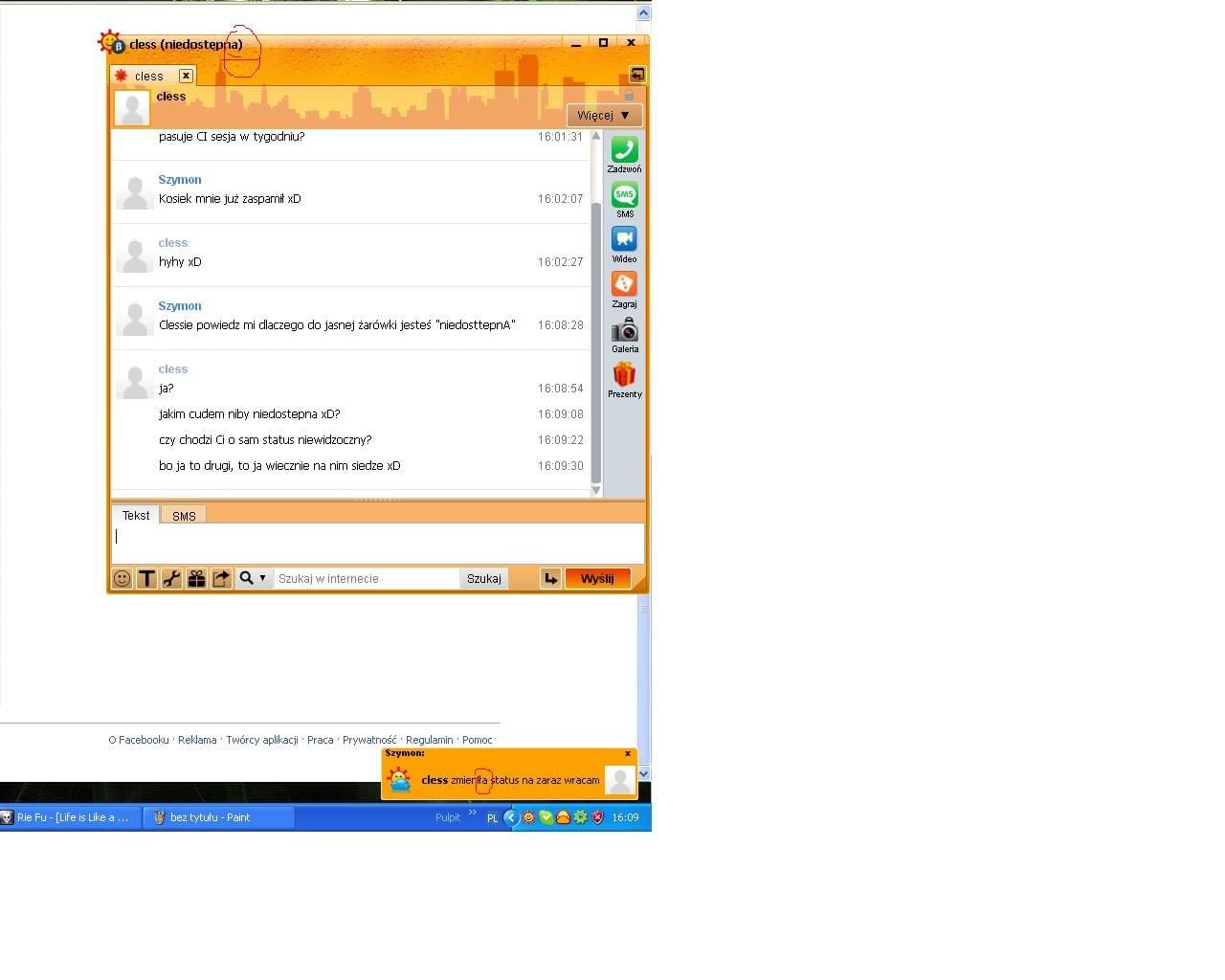Click the red shield security tray icon
This screenshot has width=1225, height=980.
pos(597,817)
